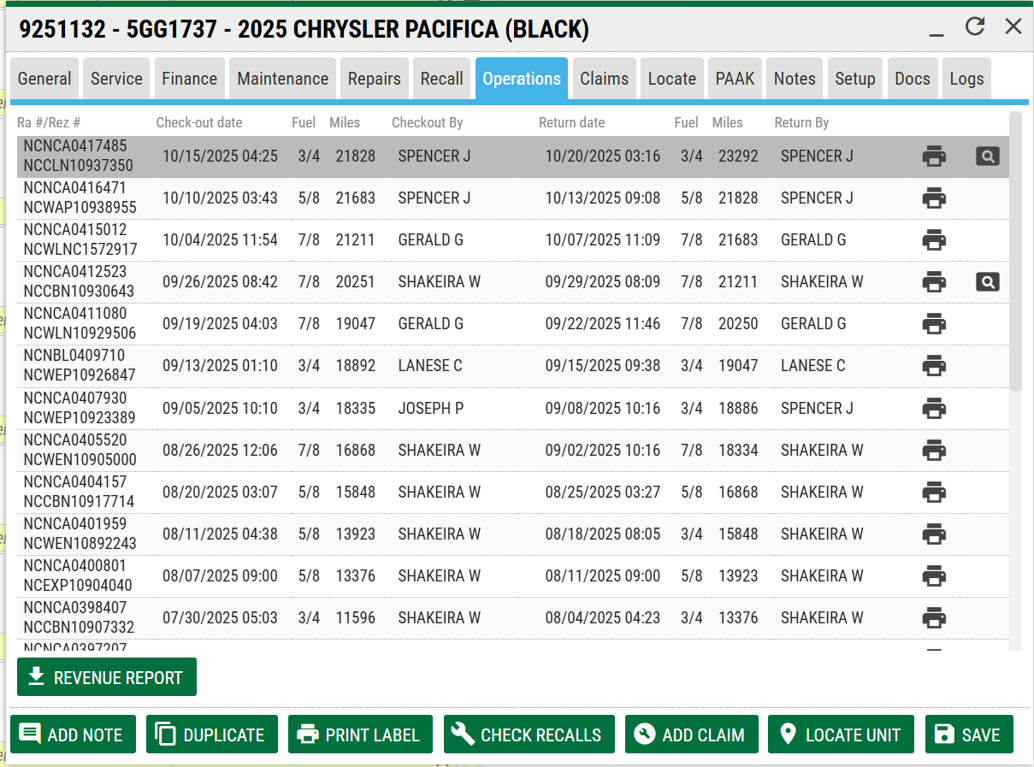
Task: Open the Claims tab
Action: (x=604, y=79)
